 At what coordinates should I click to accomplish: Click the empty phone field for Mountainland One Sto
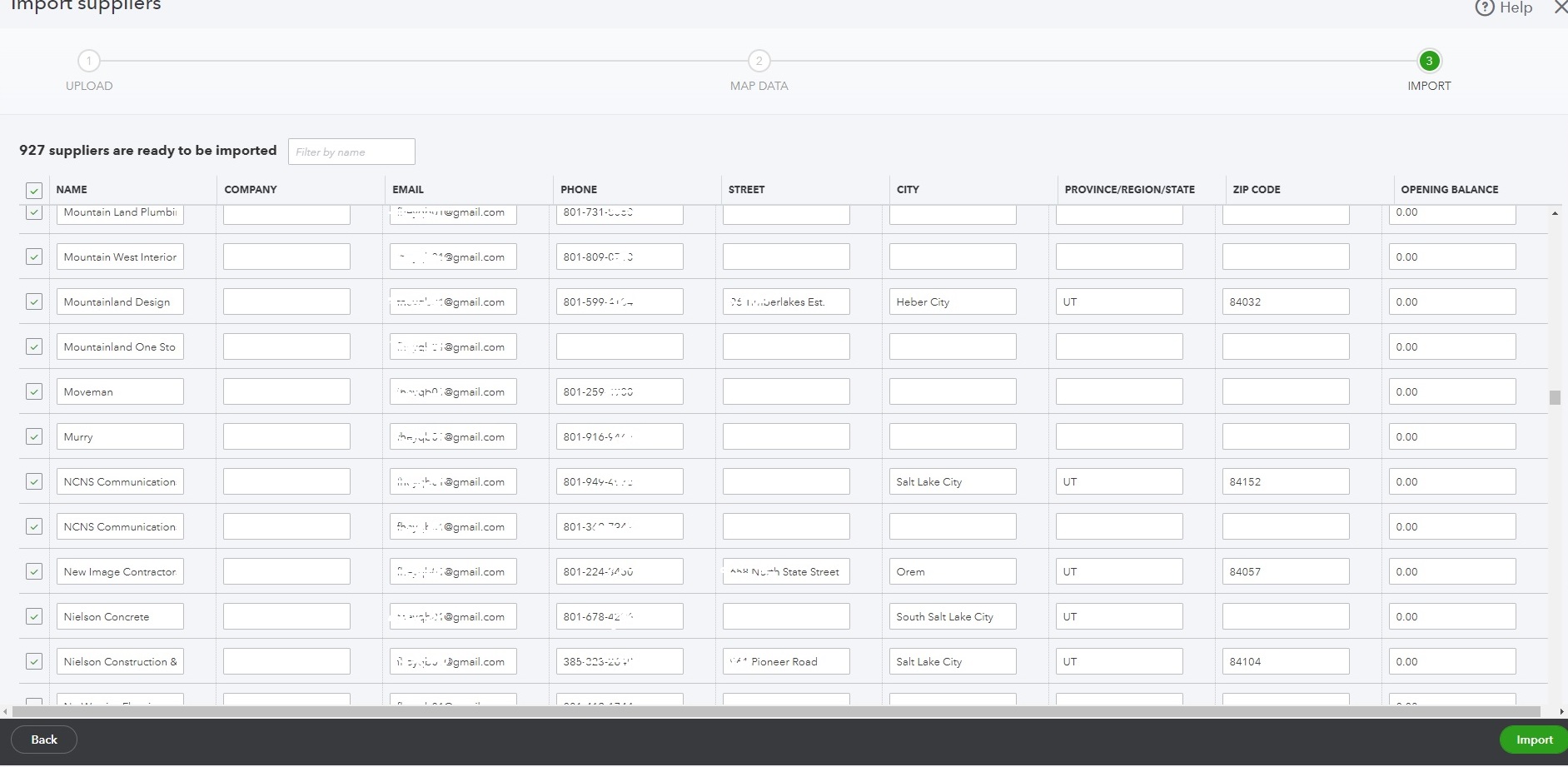coord(620,346)
